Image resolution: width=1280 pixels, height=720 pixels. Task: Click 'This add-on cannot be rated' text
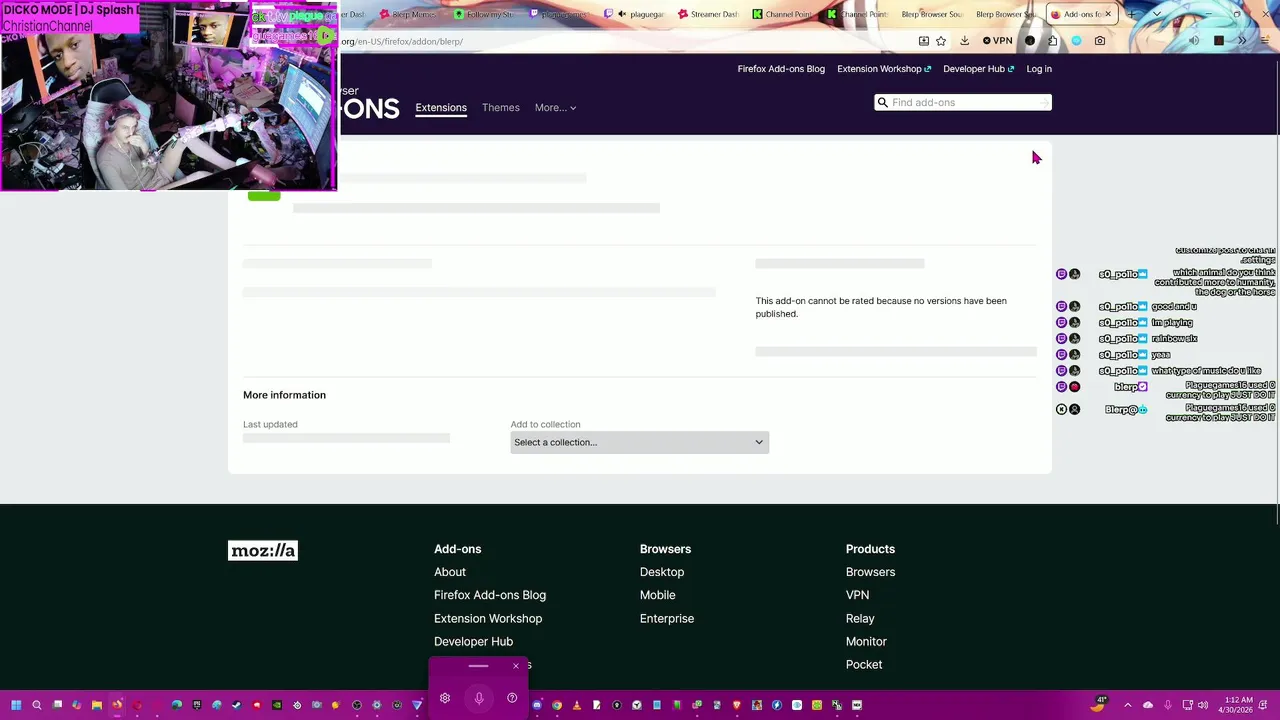[x=881, y=307]
